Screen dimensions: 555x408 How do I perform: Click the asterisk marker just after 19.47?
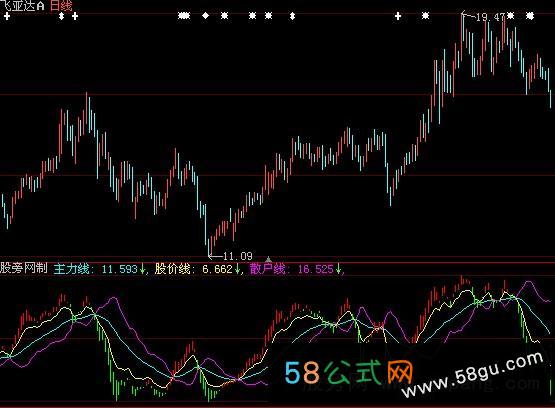[510, 16]
